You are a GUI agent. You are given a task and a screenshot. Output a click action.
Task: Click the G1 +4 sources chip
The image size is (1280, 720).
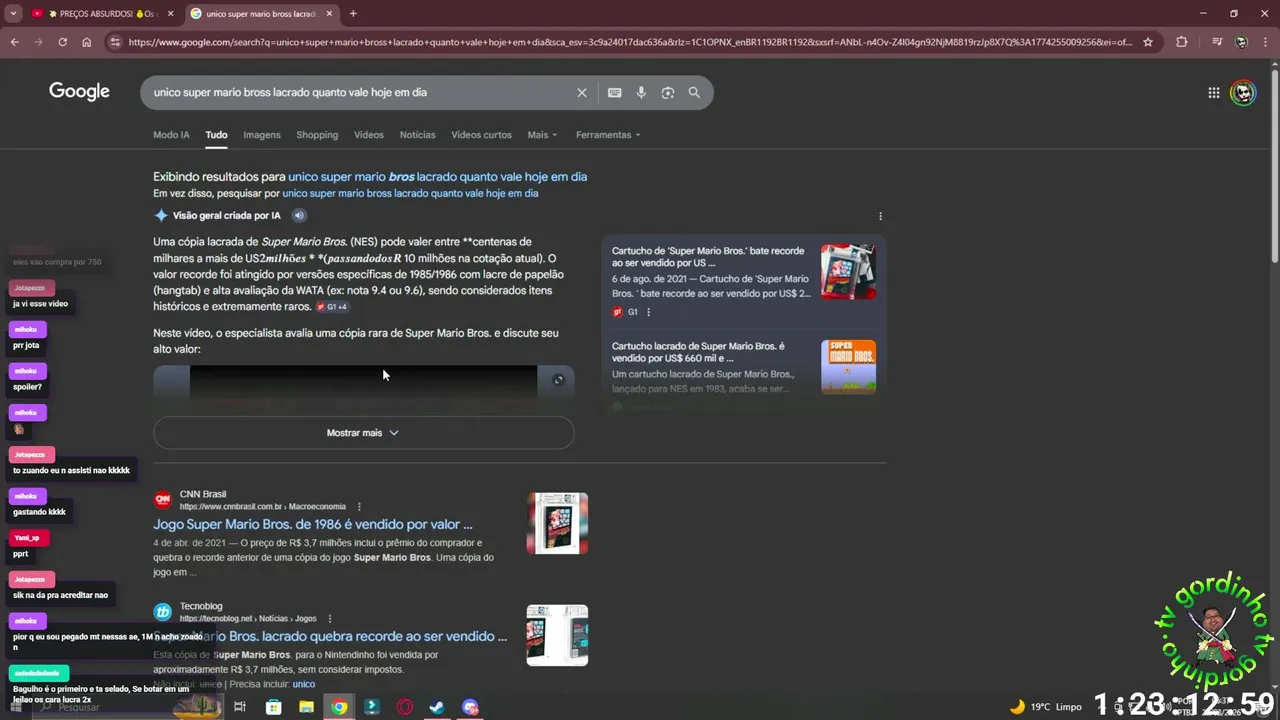332,307
